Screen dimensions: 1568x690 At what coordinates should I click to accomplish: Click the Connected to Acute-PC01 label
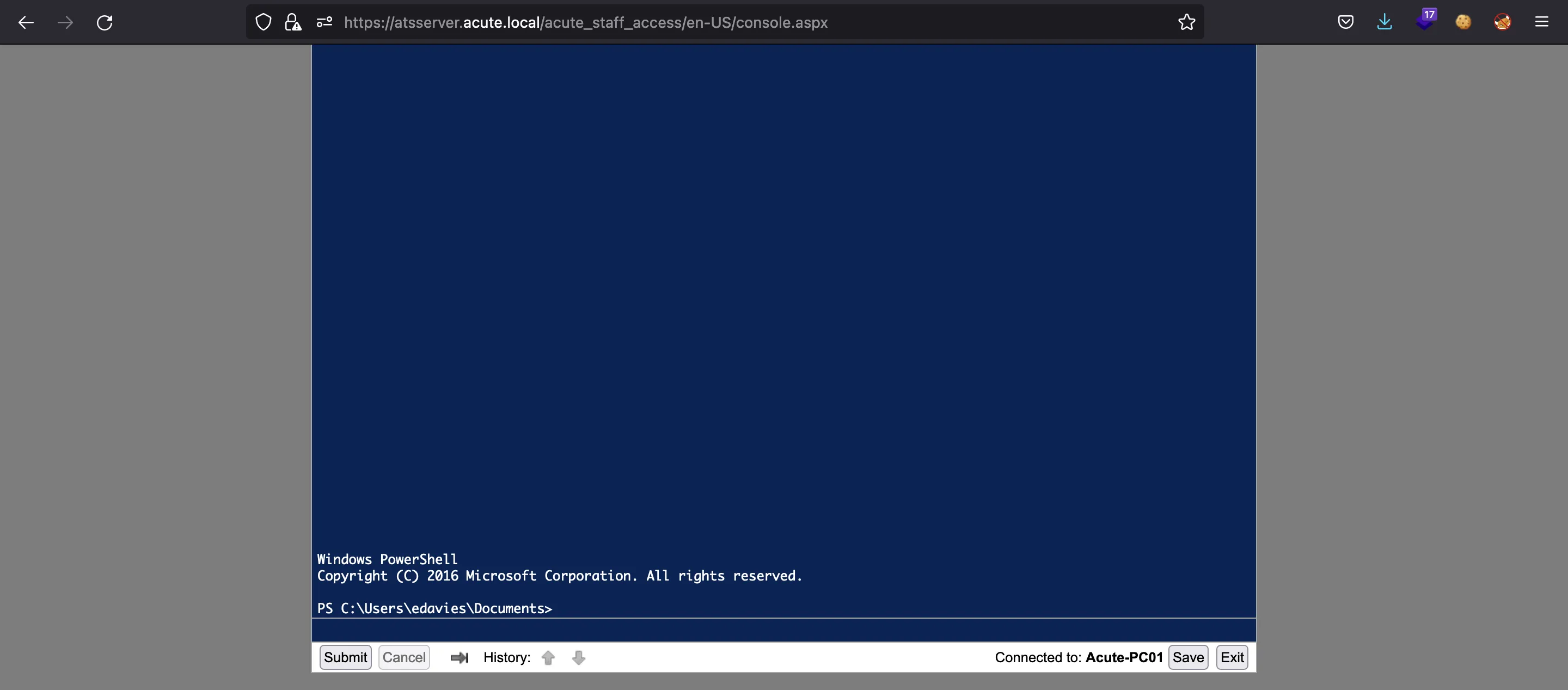tap(1079, 658)
